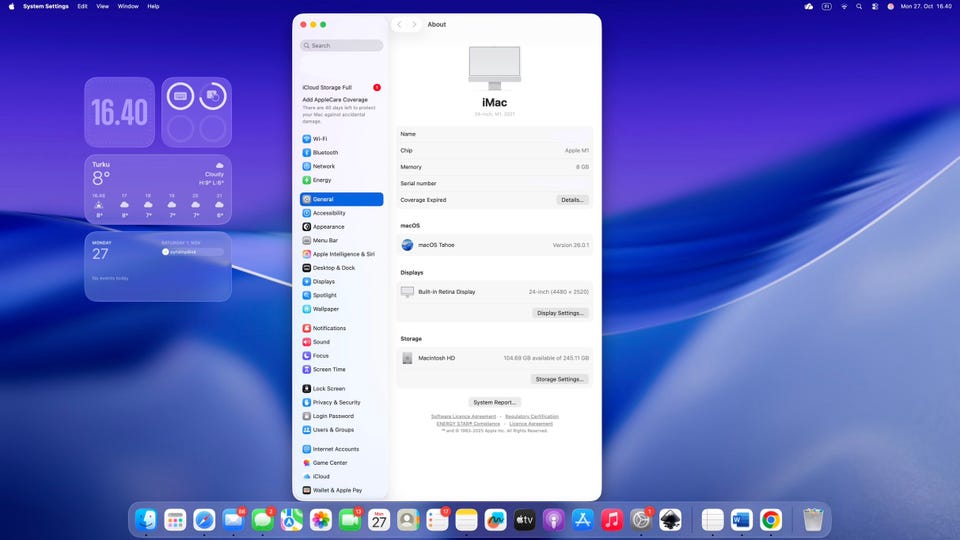Launch Safari from the Dock
Image resolution: width=960 pixels, height=540 pixels.
pyautogui.click(x=204, y=519)
